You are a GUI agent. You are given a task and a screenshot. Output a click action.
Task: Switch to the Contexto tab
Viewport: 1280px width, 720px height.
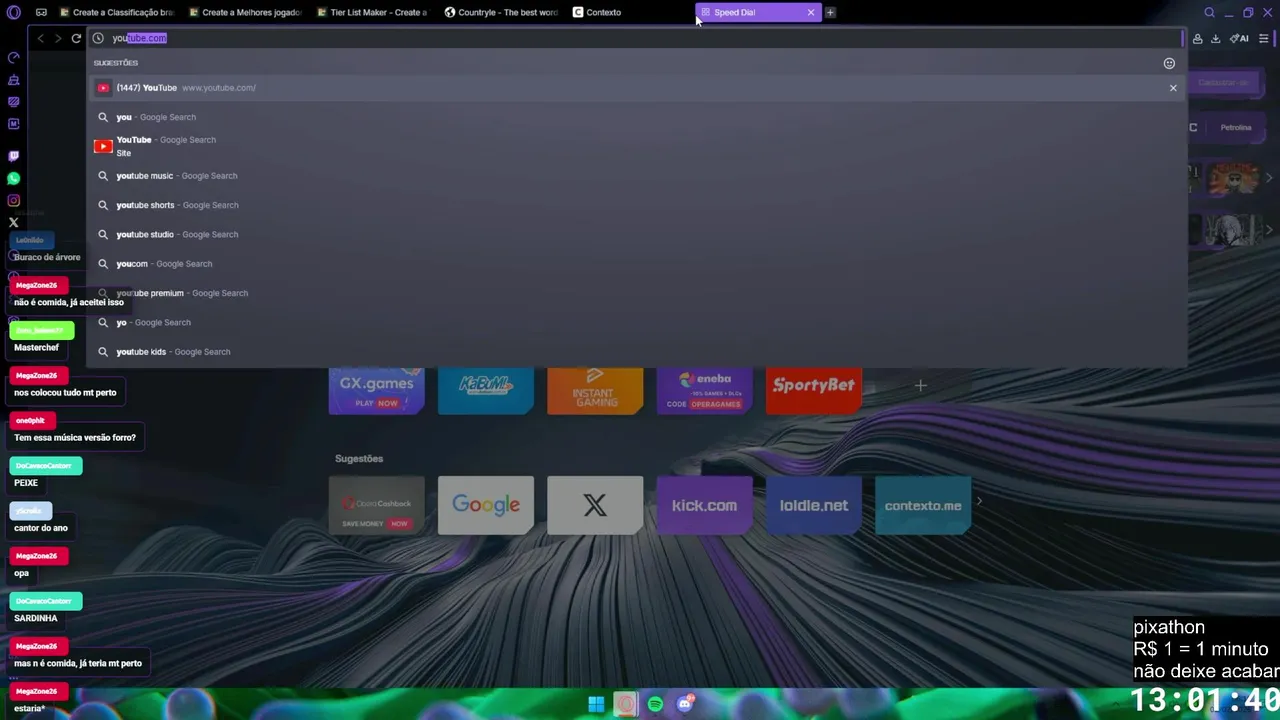tap(628, 12)
